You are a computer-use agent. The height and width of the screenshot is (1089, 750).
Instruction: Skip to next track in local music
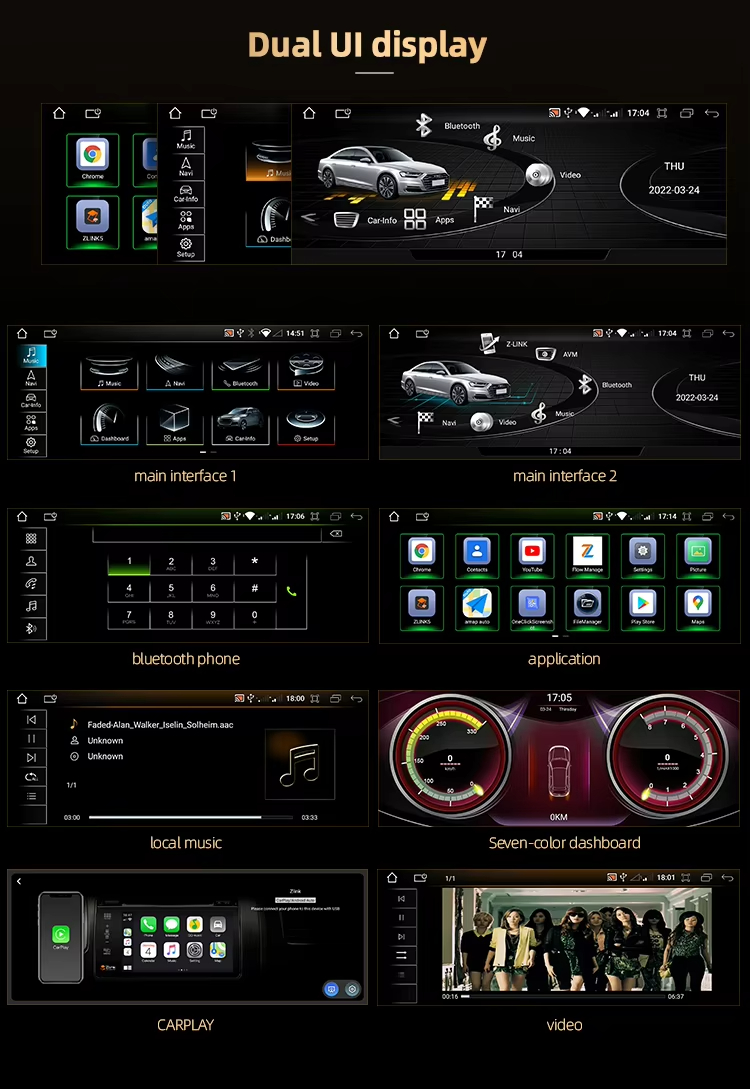[x=31, y=758]
